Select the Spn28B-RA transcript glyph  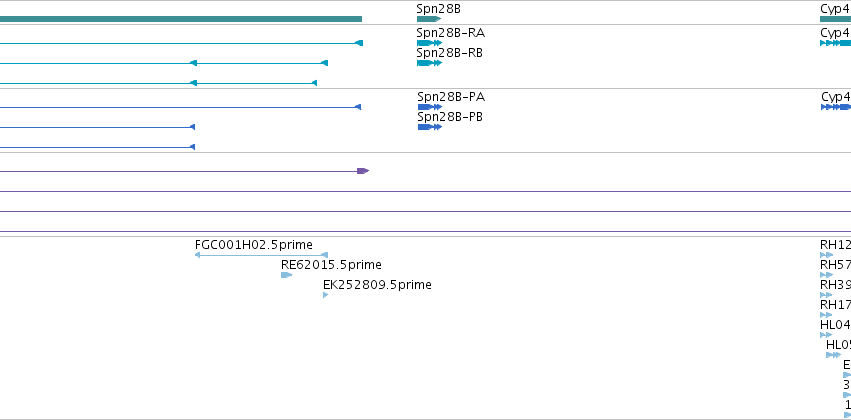[x=429, y=43]
